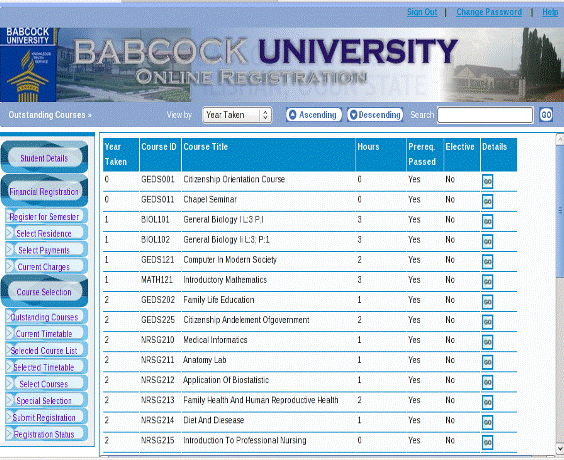564x460 pixels.
Task: Open Registration Status sidebar item
Action: point(46,434)
